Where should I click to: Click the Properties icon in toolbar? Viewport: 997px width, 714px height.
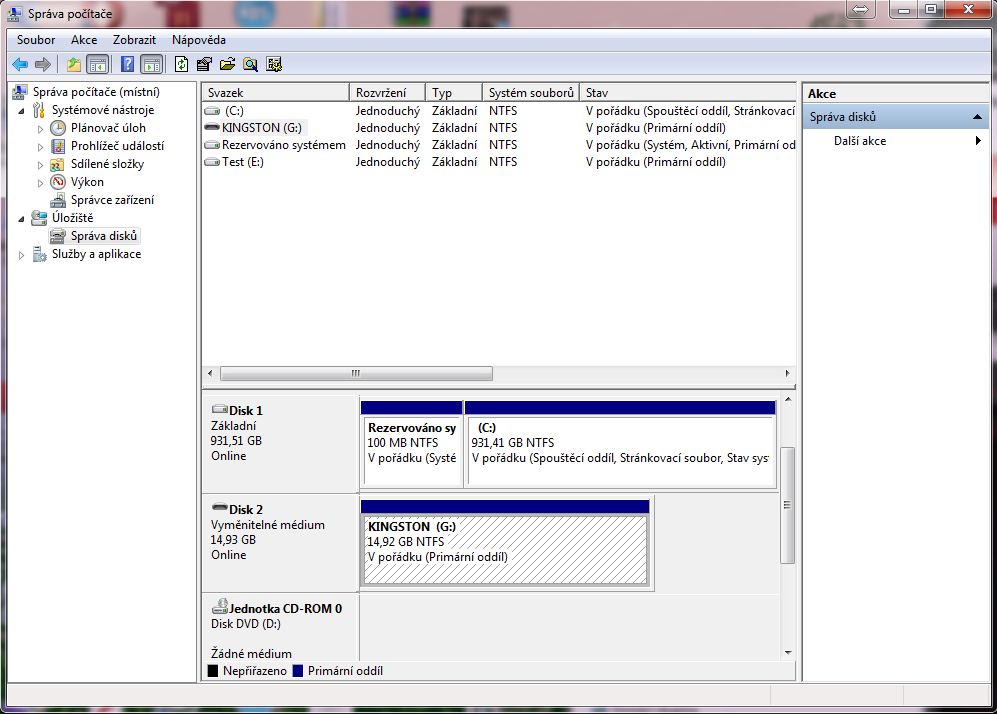(204, 64)
